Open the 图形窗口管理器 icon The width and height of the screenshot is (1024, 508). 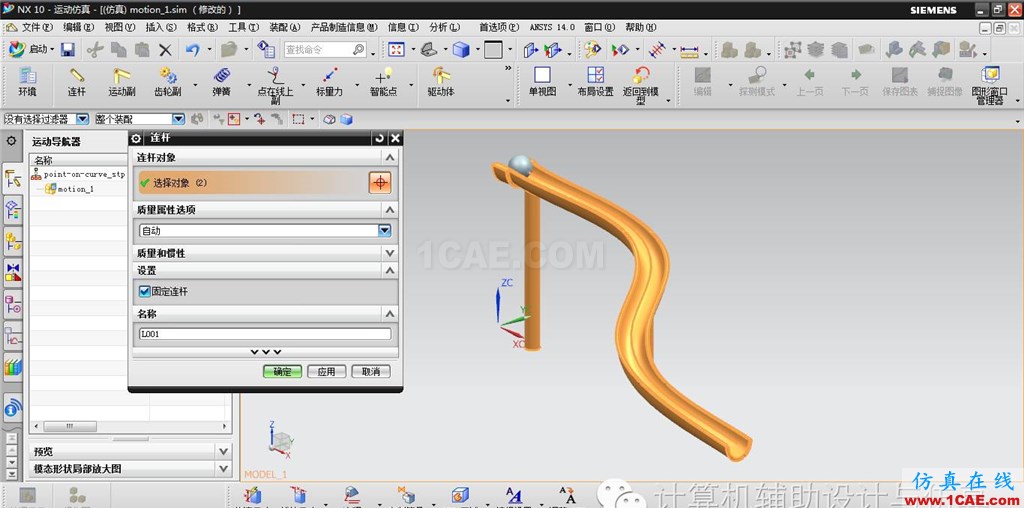click(x=990, y=85)
